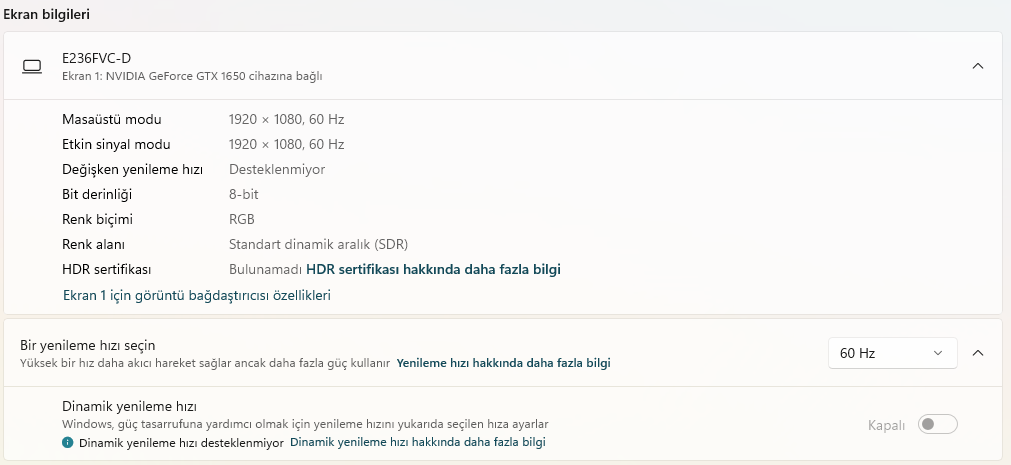The width and height of the screenshot is (1011, 465).
Task: Click the Dinamik yenileme hızı title
Action: 129,406
